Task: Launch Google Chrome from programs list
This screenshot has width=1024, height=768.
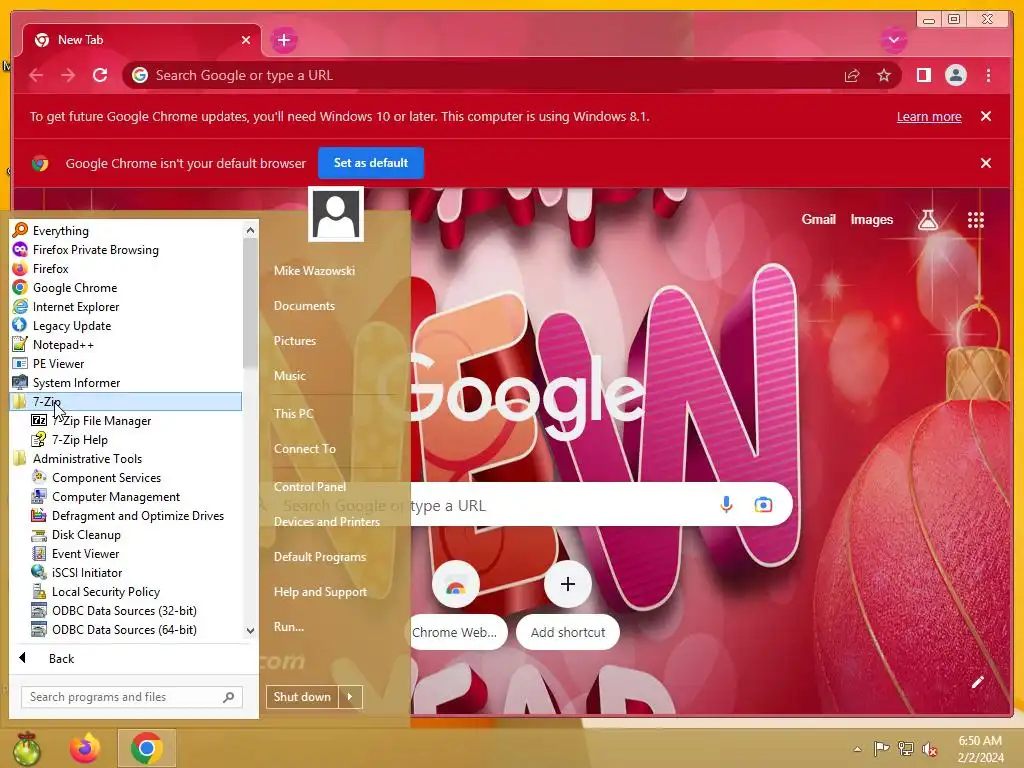Action: coord(126,287)
